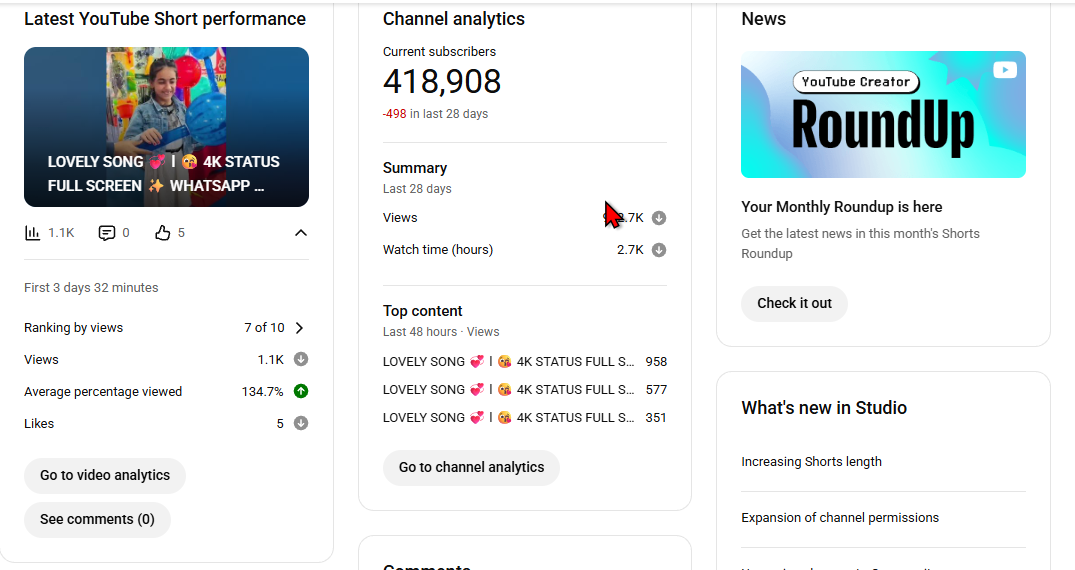
Task: Select top content video with 577 views
Action: (508, 390)
